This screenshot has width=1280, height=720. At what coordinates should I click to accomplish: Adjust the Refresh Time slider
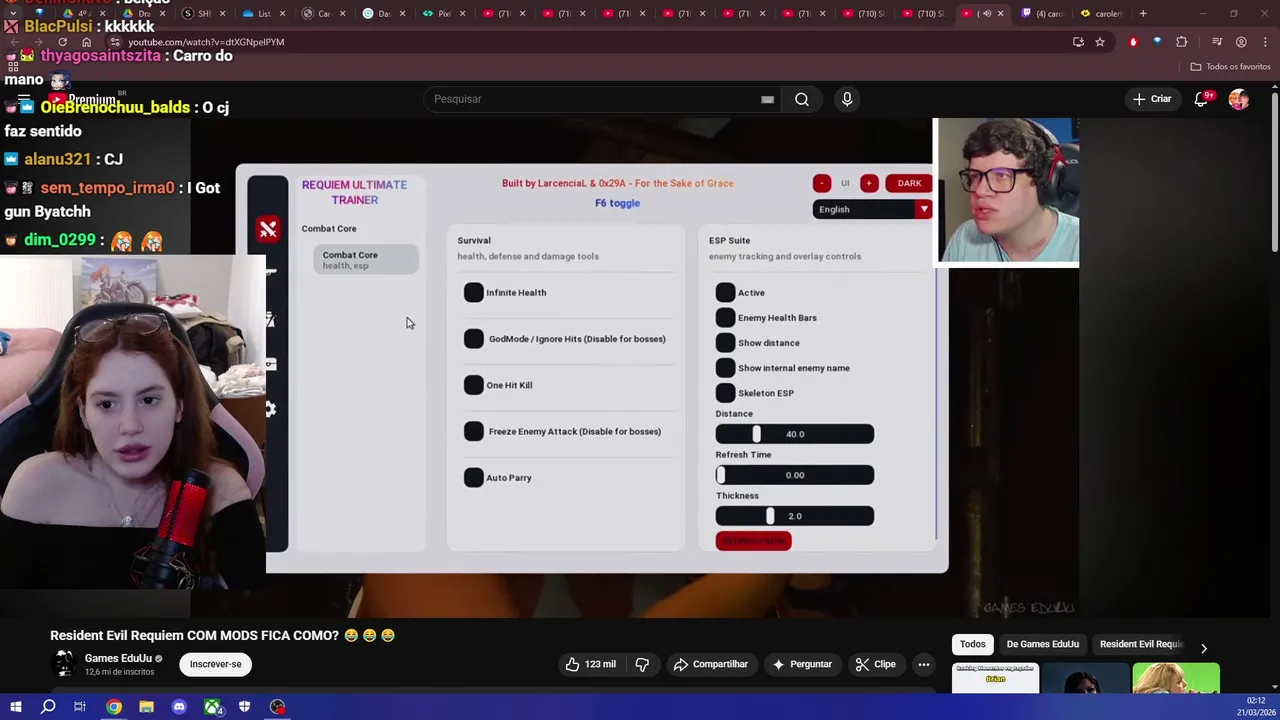click(x=795, y=475)
